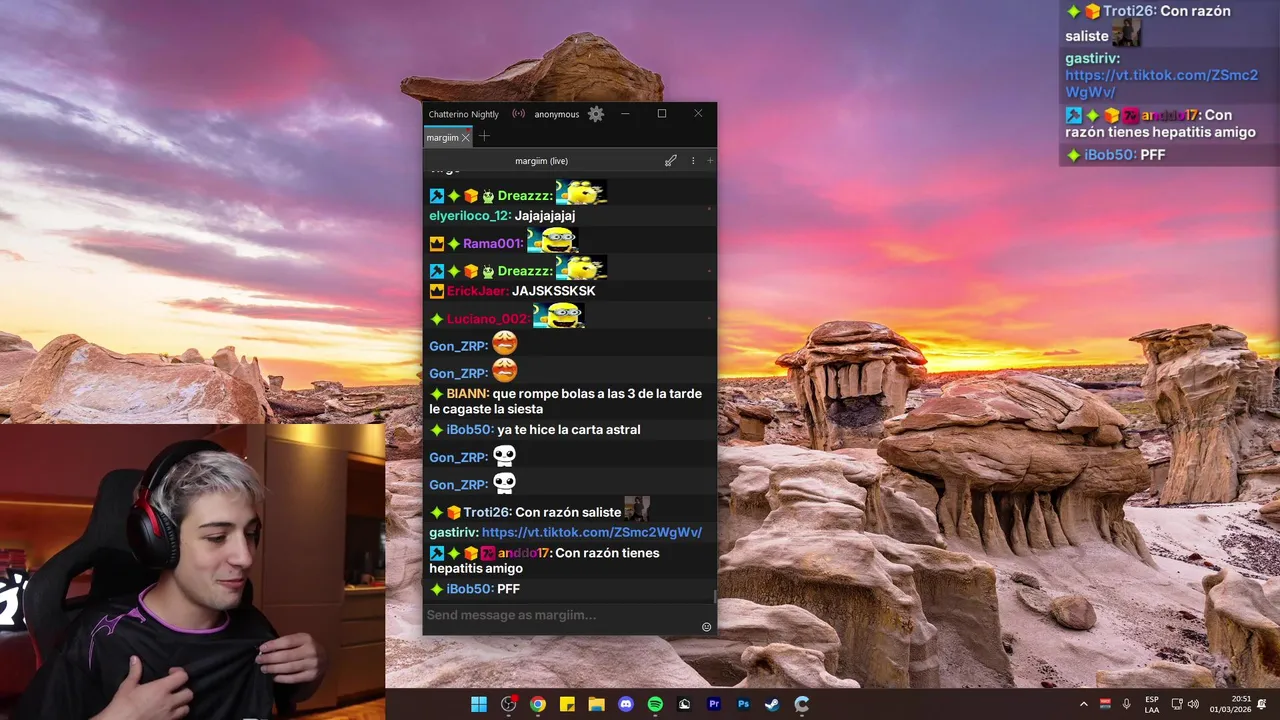Click username elyeriloco_12 in chat

tap(470, 215)
